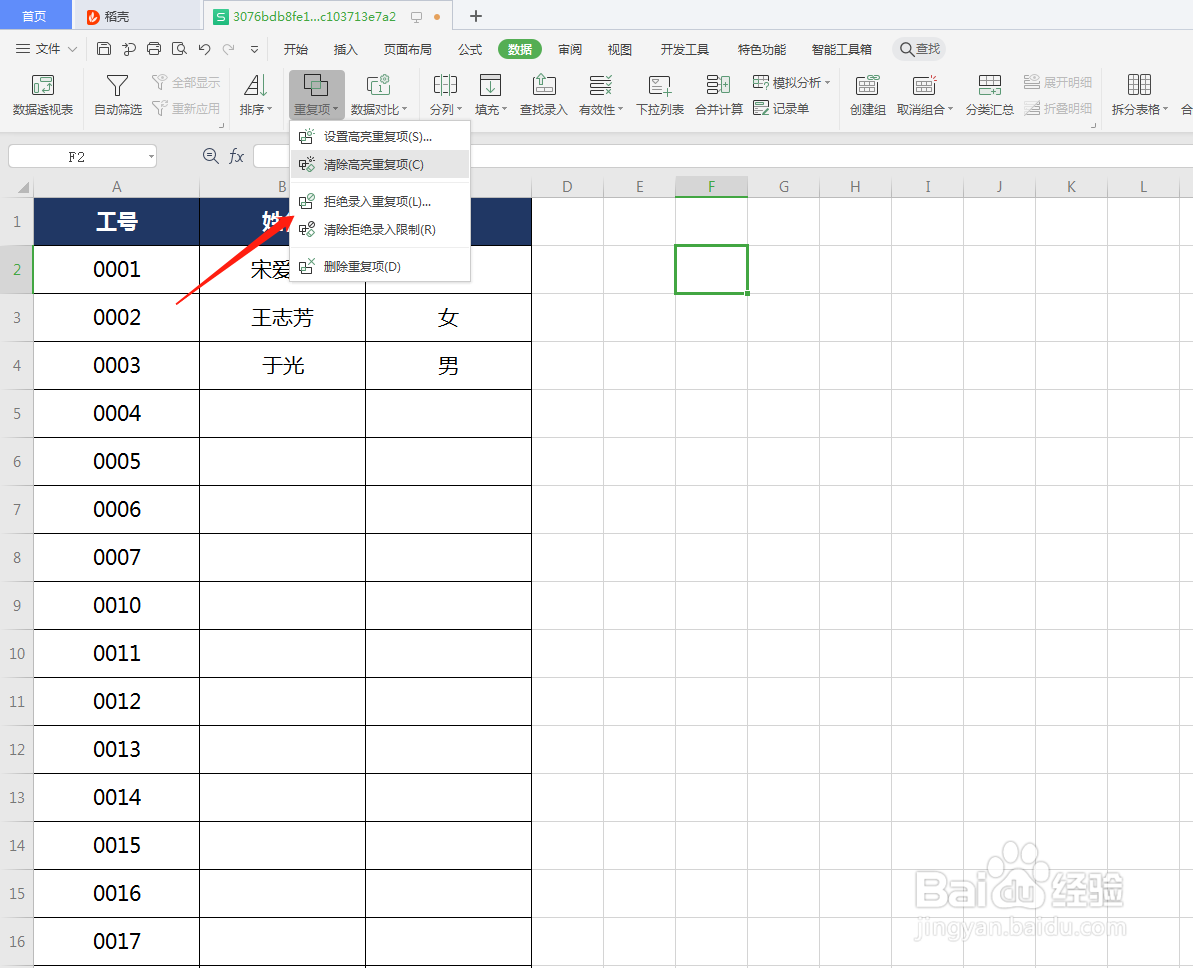Choose 清除高亮重复项(C) menu entry
The image size is (1193, 968).
tap(380, 164)
